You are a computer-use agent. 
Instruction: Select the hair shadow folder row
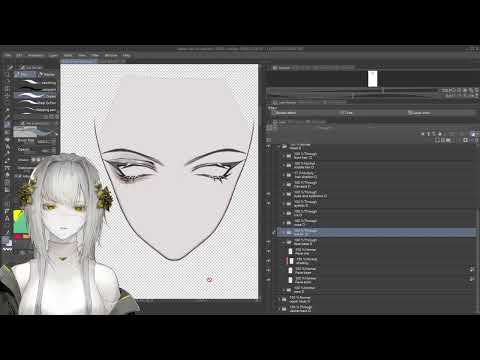pos(376,175)
